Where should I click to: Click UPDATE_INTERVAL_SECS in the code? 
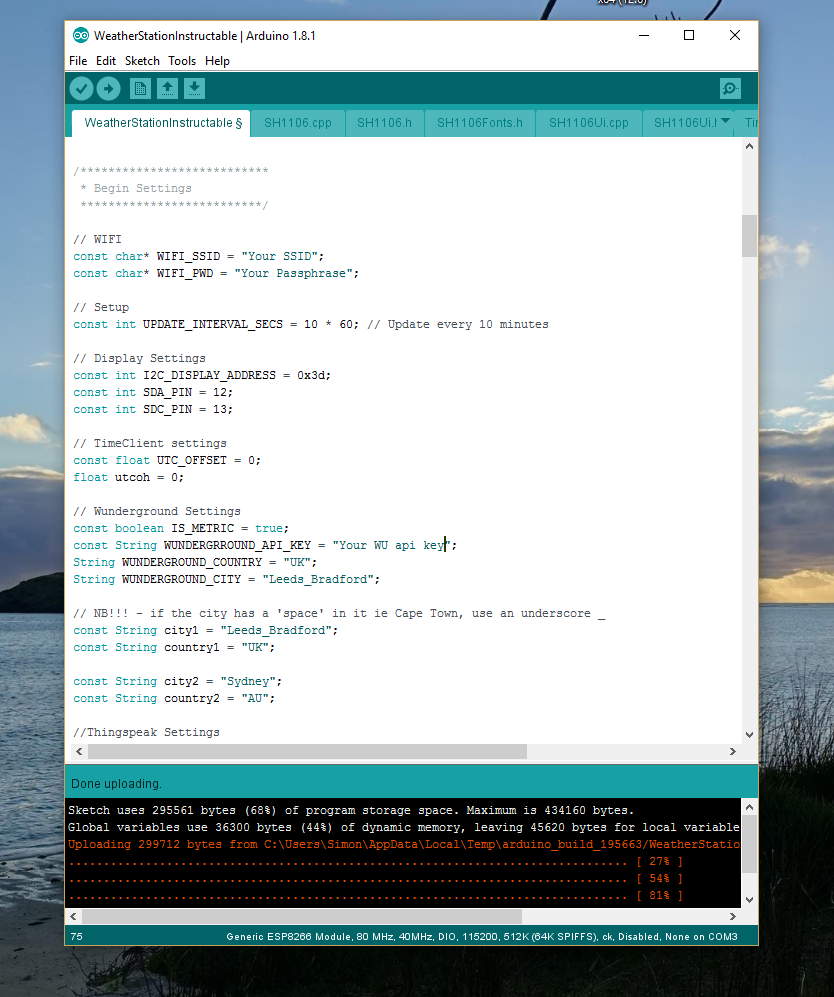213,324
